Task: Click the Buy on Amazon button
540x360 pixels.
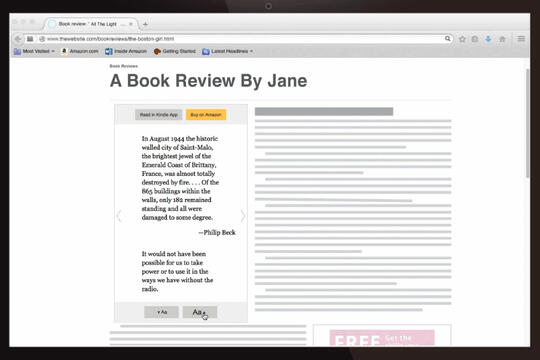Action: click(x=206, y=115)
